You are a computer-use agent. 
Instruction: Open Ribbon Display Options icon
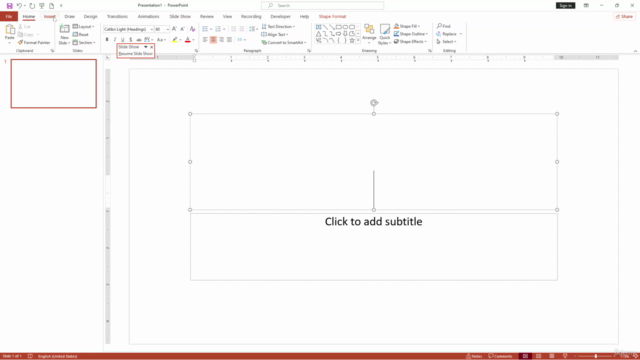coord(586,6)
